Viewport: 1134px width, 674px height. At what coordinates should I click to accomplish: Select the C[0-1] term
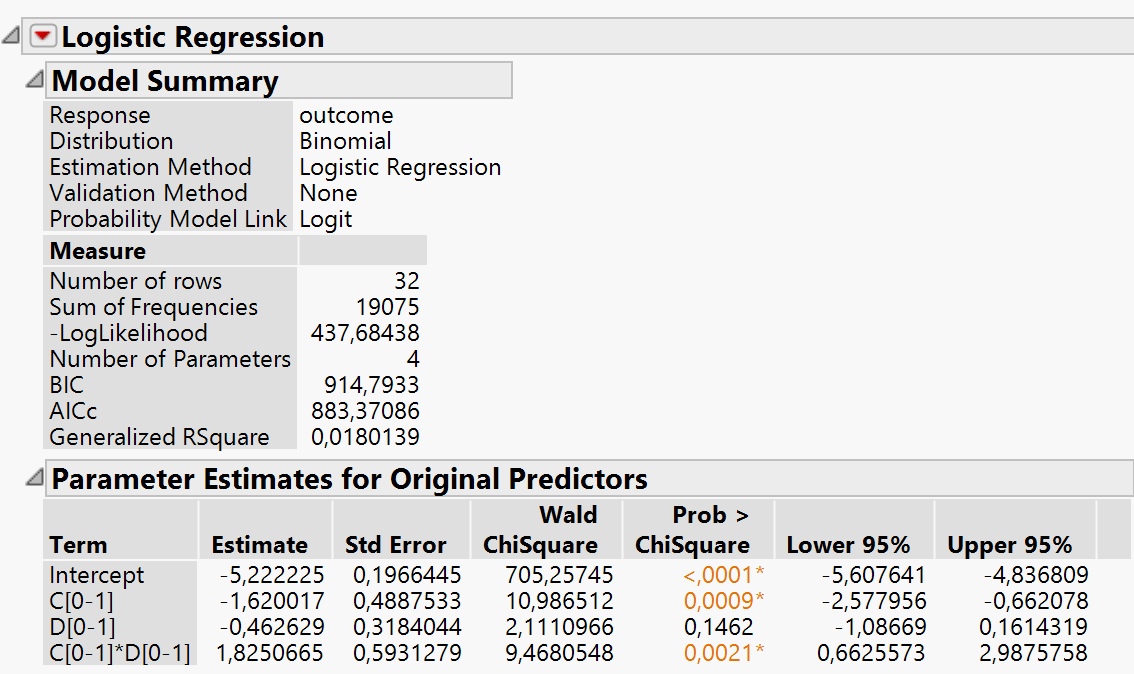[x=81, y=601]
